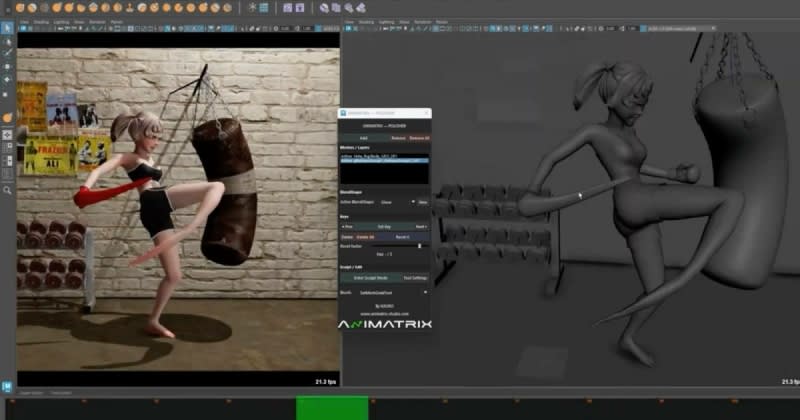Select the arrow Select tool in left toolbox
800x420 pixels.
pyautogui.click(x=7, y=28)
